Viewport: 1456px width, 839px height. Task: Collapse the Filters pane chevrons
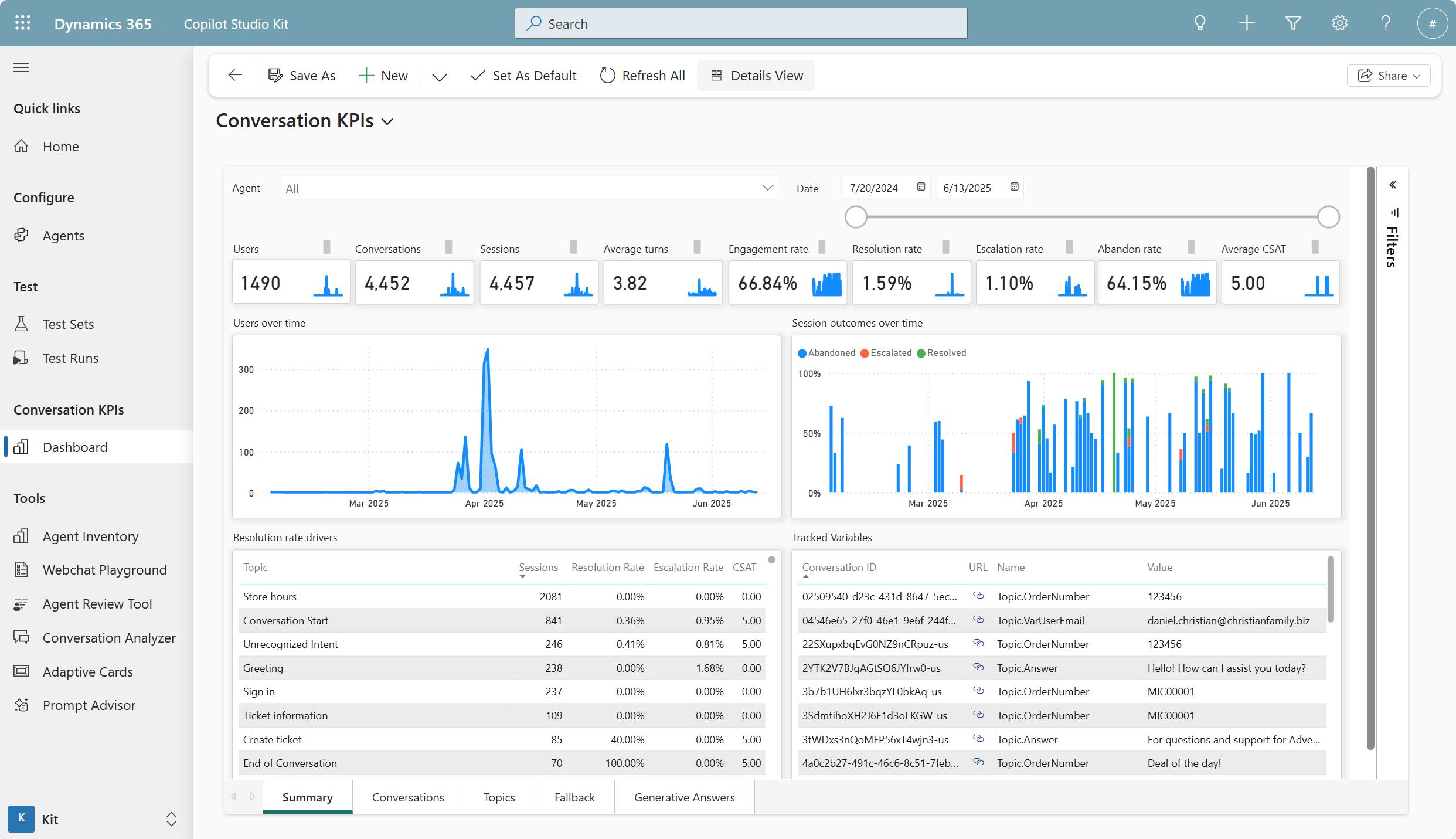tap(1393, 185)
